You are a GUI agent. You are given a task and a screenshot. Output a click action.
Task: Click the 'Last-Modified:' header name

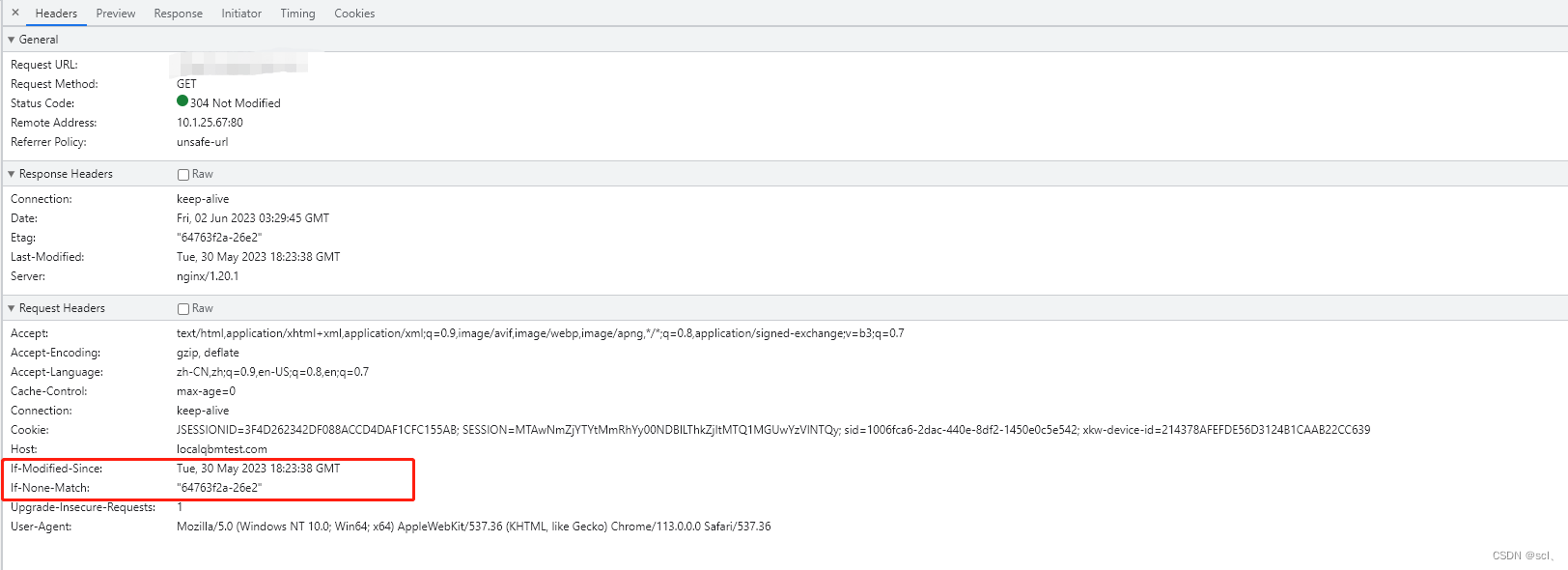[47, 257]
